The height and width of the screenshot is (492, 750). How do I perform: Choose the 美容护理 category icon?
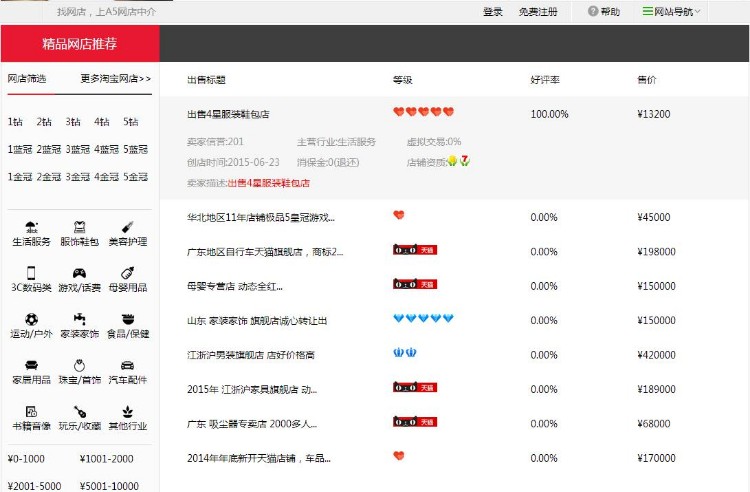128,227
